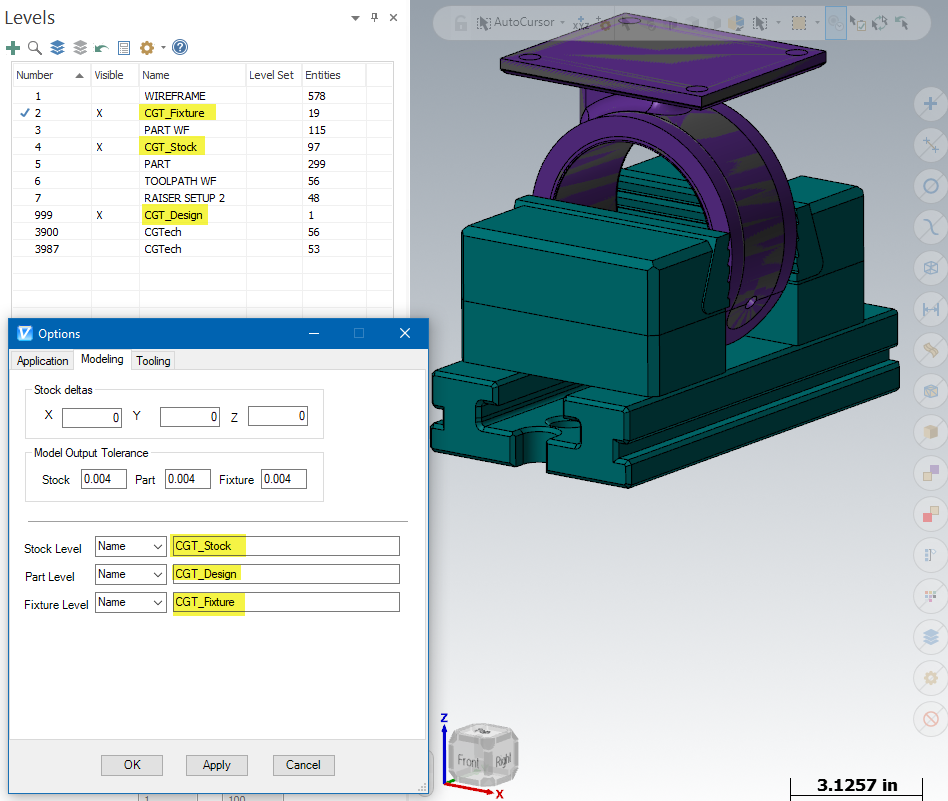Expand the gear icon dropdown arrow in Levels
Viewport: 948px width, 801px height.
[163, 47]
